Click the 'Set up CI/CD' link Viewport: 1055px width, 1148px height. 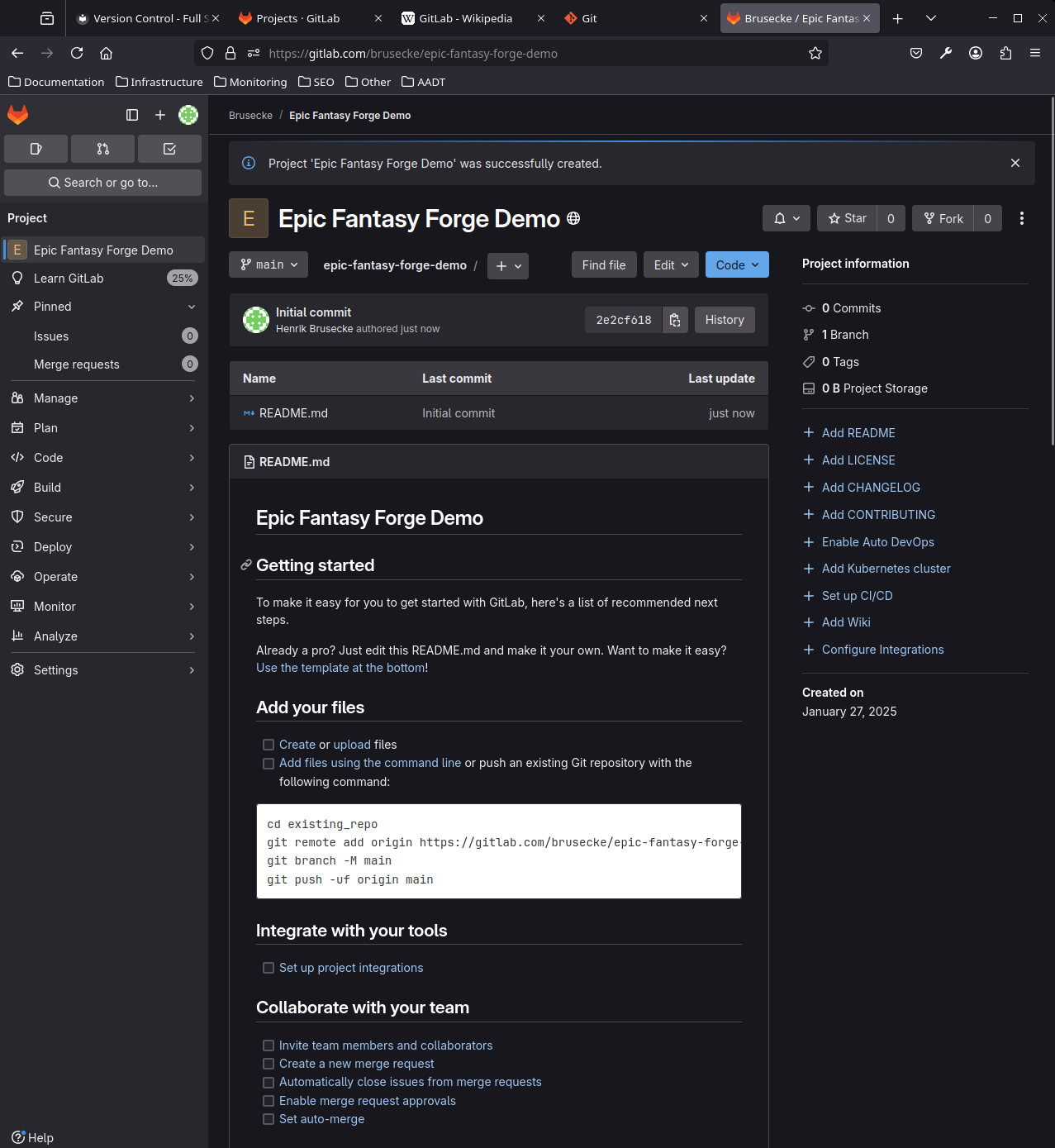tap(857, 596)
